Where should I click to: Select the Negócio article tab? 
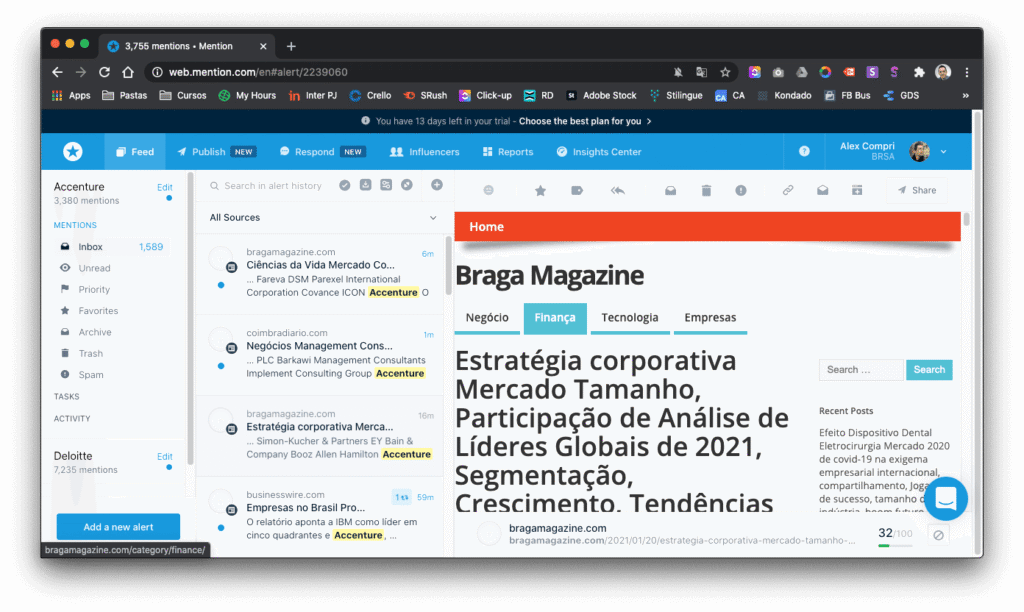click(487, 317)
